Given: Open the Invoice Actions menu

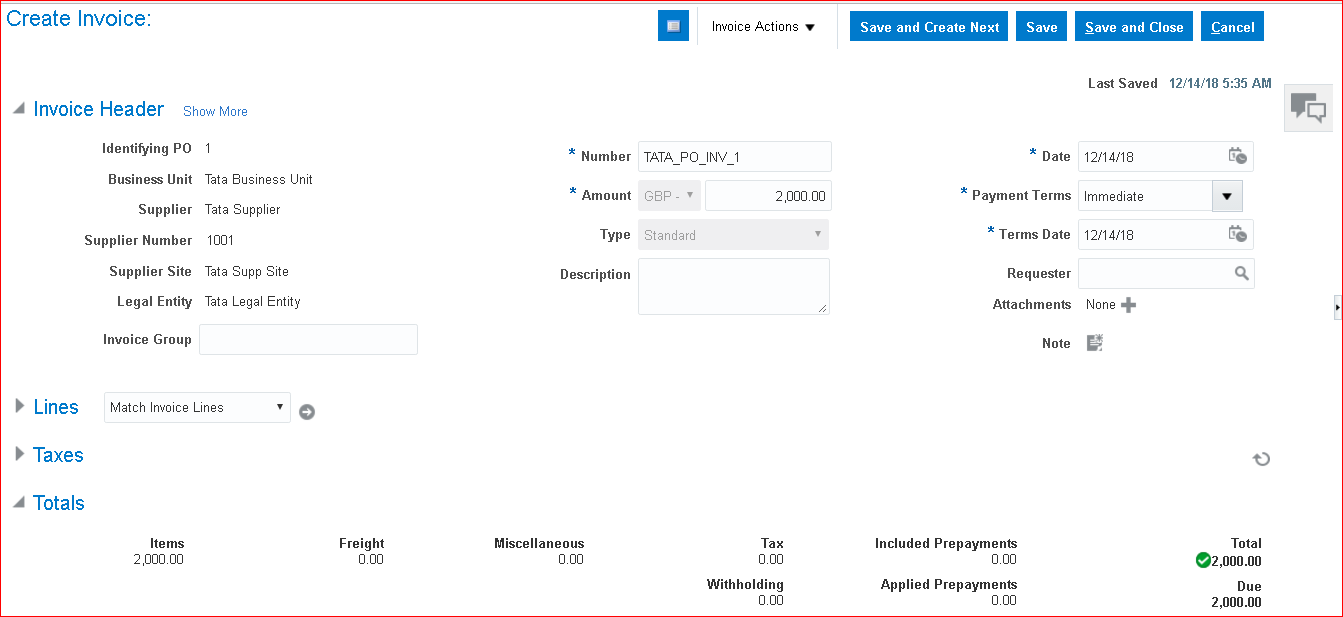Looking at the screenshot, I should [764, 27].
